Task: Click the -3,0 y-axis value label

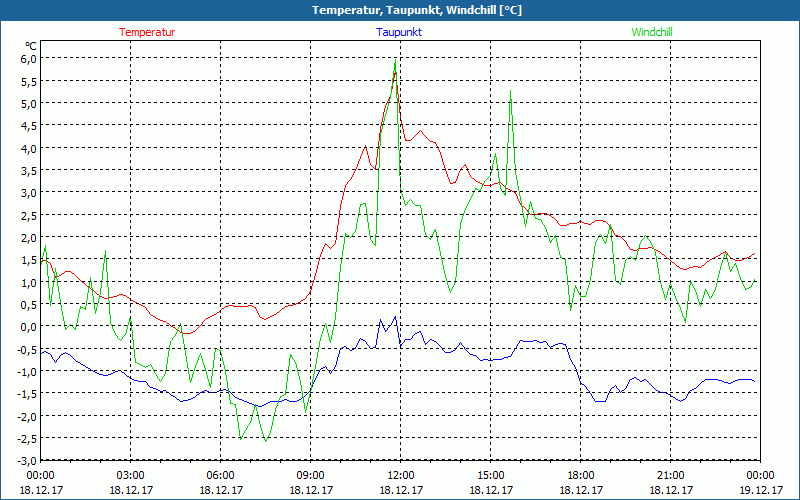Action: (x=26, y=460)
